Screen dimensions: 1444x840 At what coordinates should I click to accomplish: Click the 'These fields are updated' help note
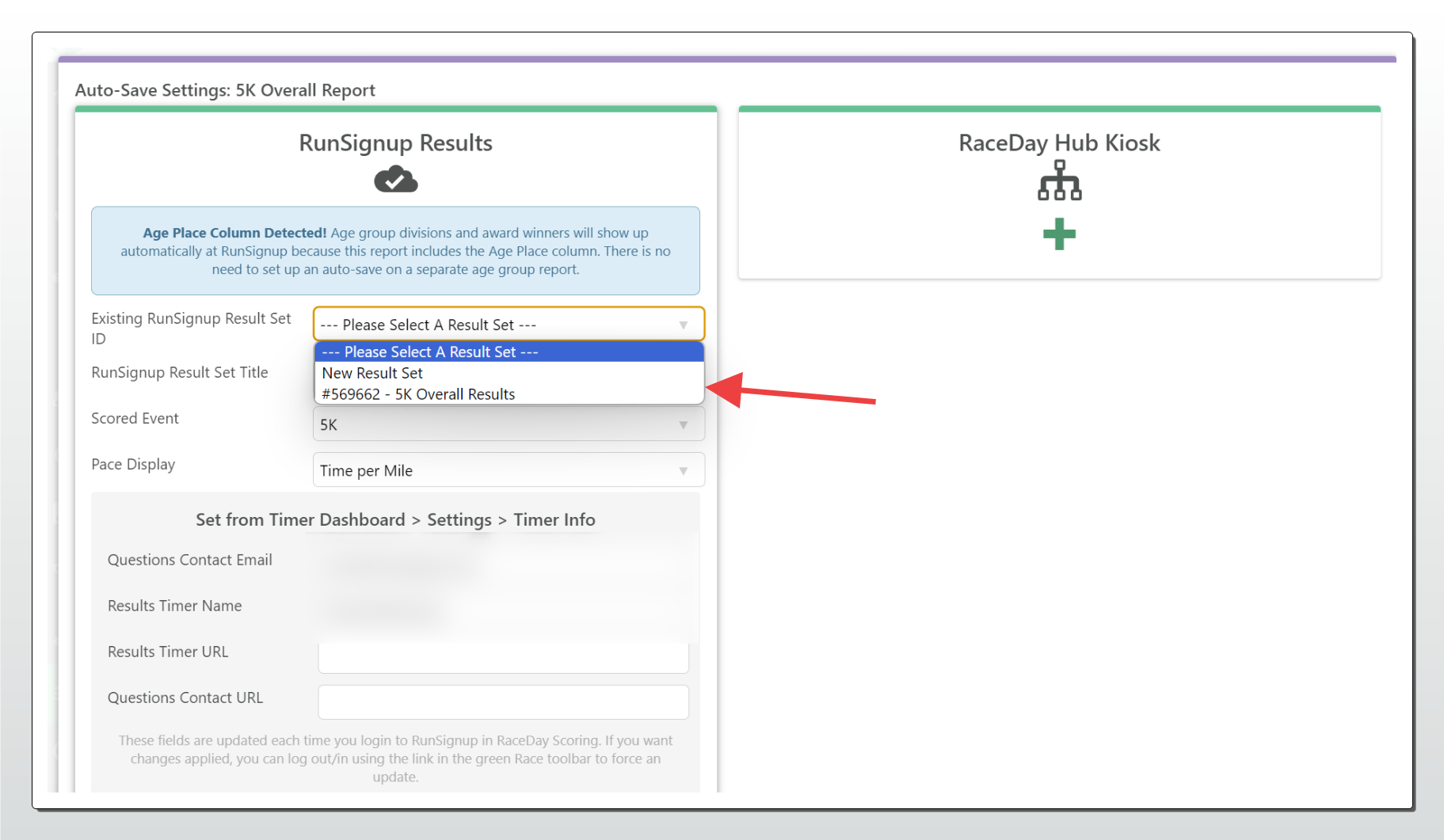pyautogui.click(x=395, y=758)
